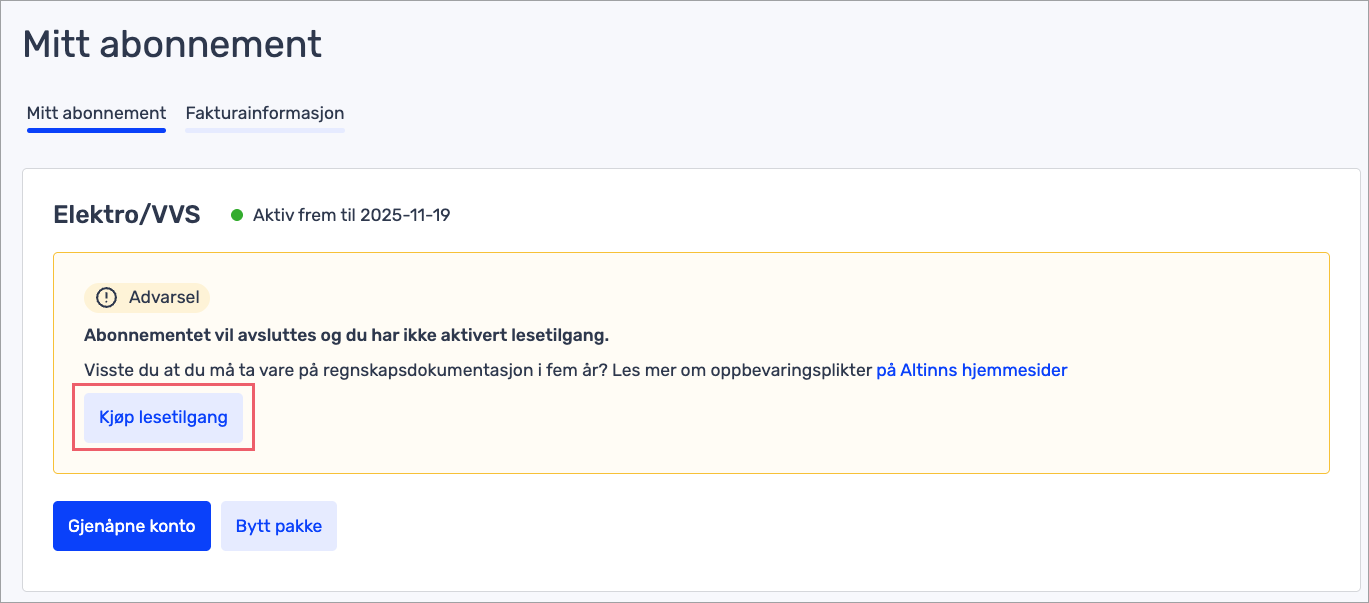The image size is (1369, 603).
Task: Click the Kjøp lesetilgang button
Action: [163, 417]
